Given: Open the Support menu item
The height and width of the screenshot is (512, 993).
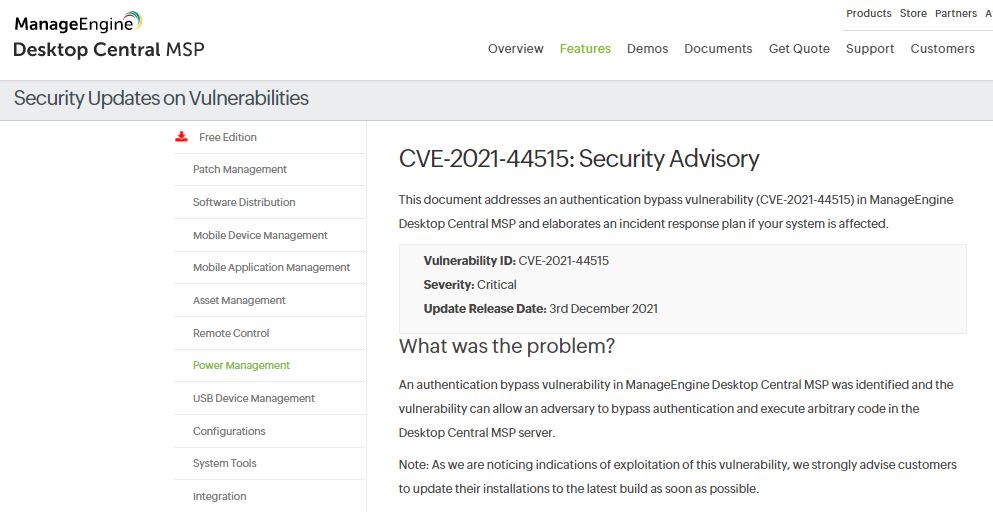Looking at the screenshot, I should tap(870, 49).
